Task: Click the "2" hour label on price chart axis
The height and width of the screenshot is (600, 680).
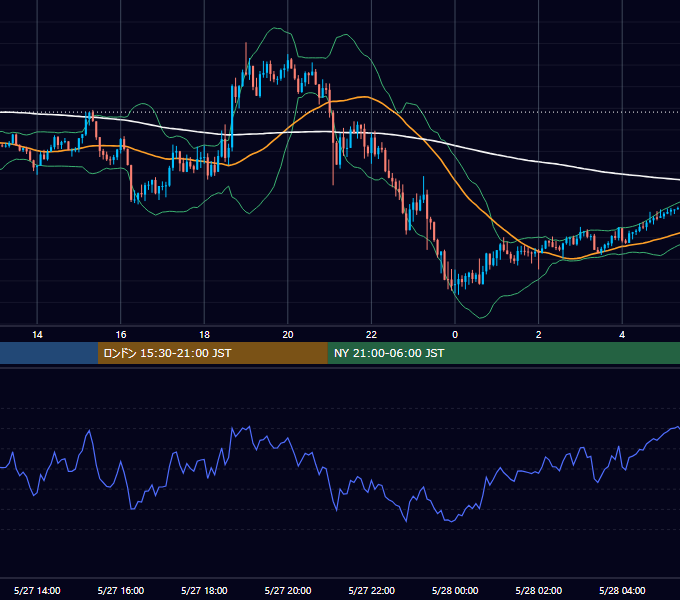Action: 539,335
